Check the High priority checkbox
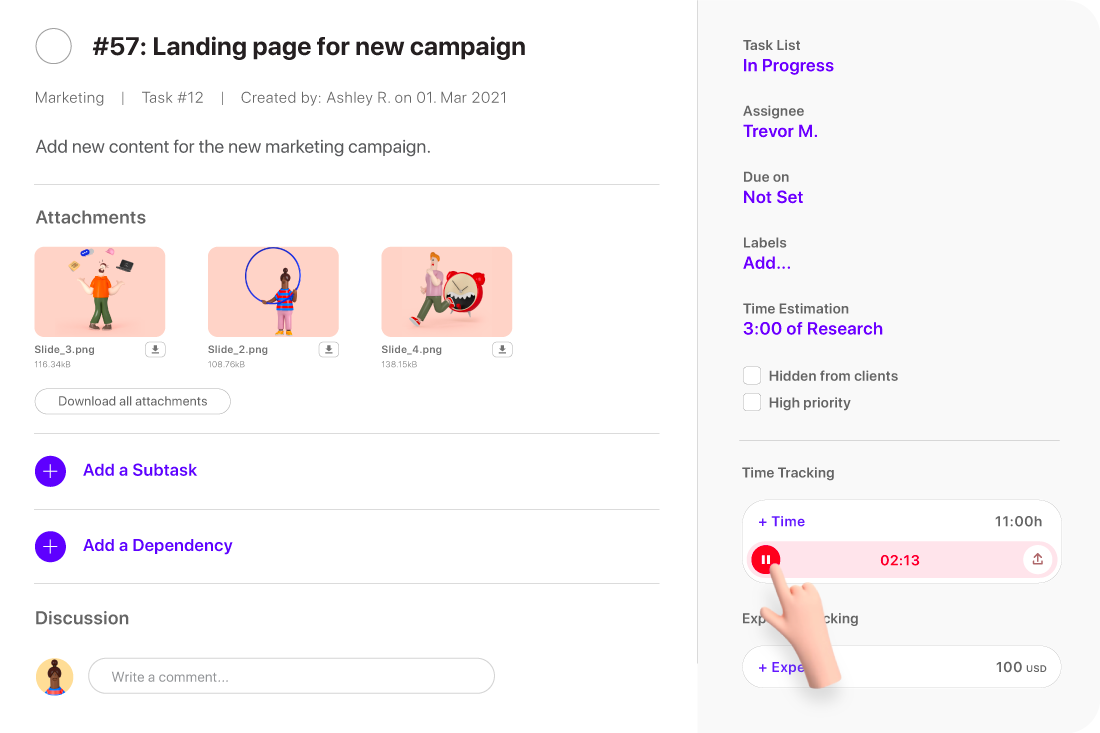Viewport: 1100px width, 733px height. (752, 402)
